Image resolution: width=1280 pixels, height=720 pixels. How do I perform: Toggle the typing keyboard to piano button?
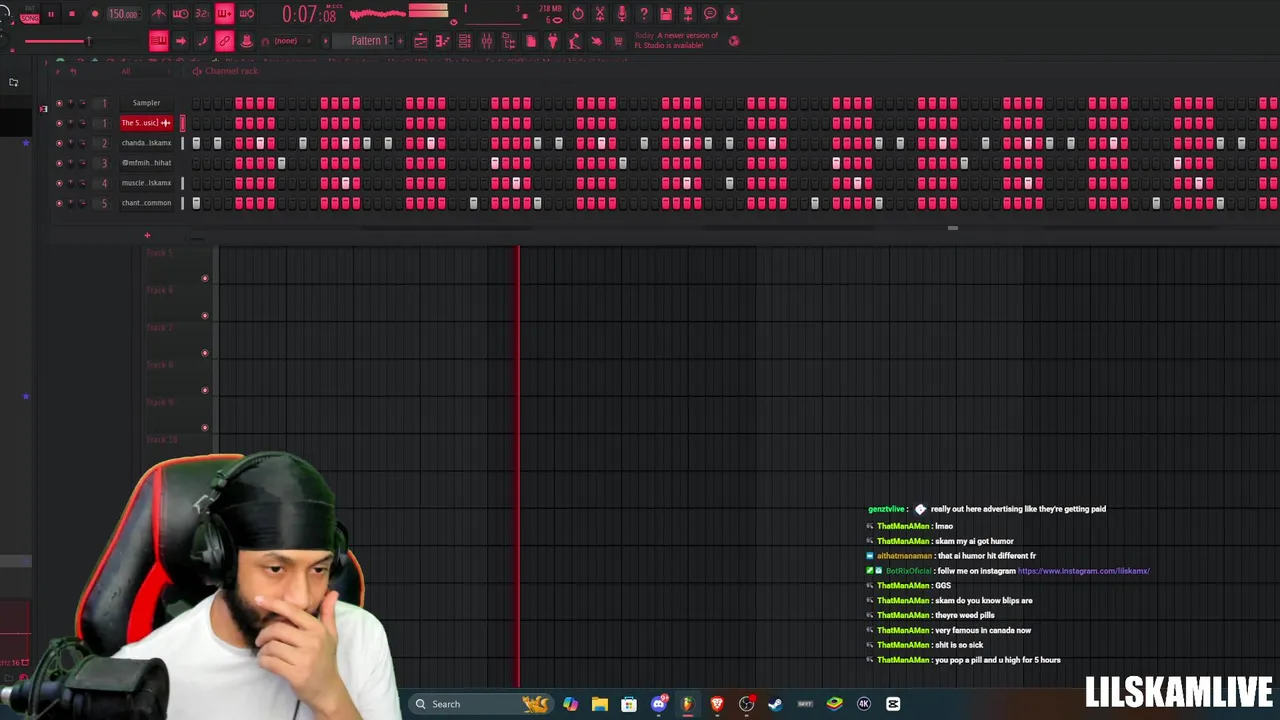[x=159, y=41]
